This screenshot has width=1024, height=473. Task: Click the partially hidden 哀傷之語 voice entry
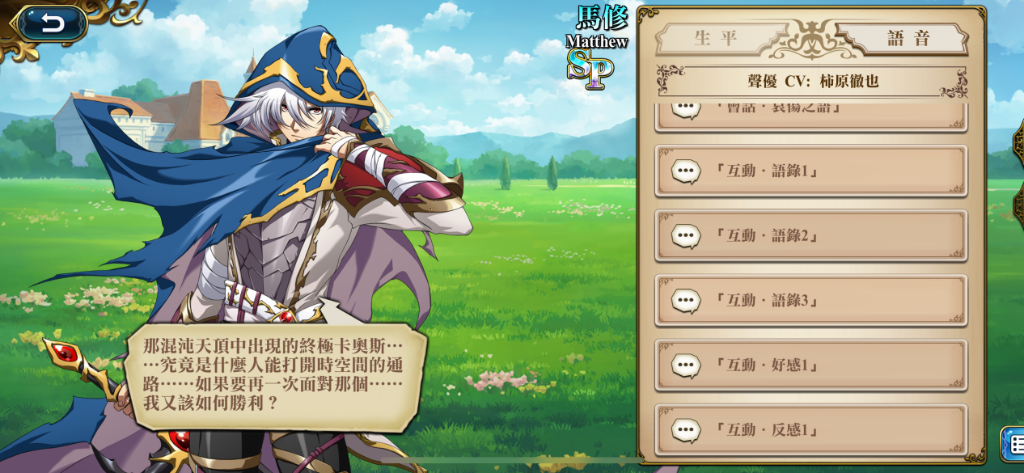[x=811, y=117]
